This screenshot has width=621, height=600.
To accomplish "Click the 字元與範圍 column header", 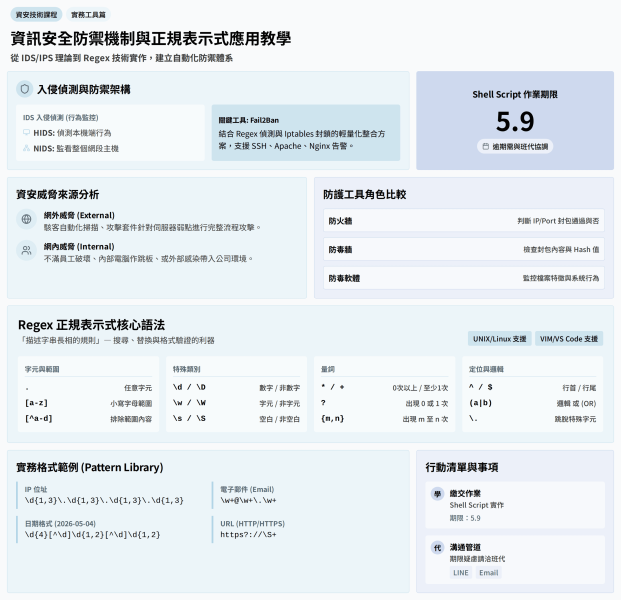I will 42,369.
